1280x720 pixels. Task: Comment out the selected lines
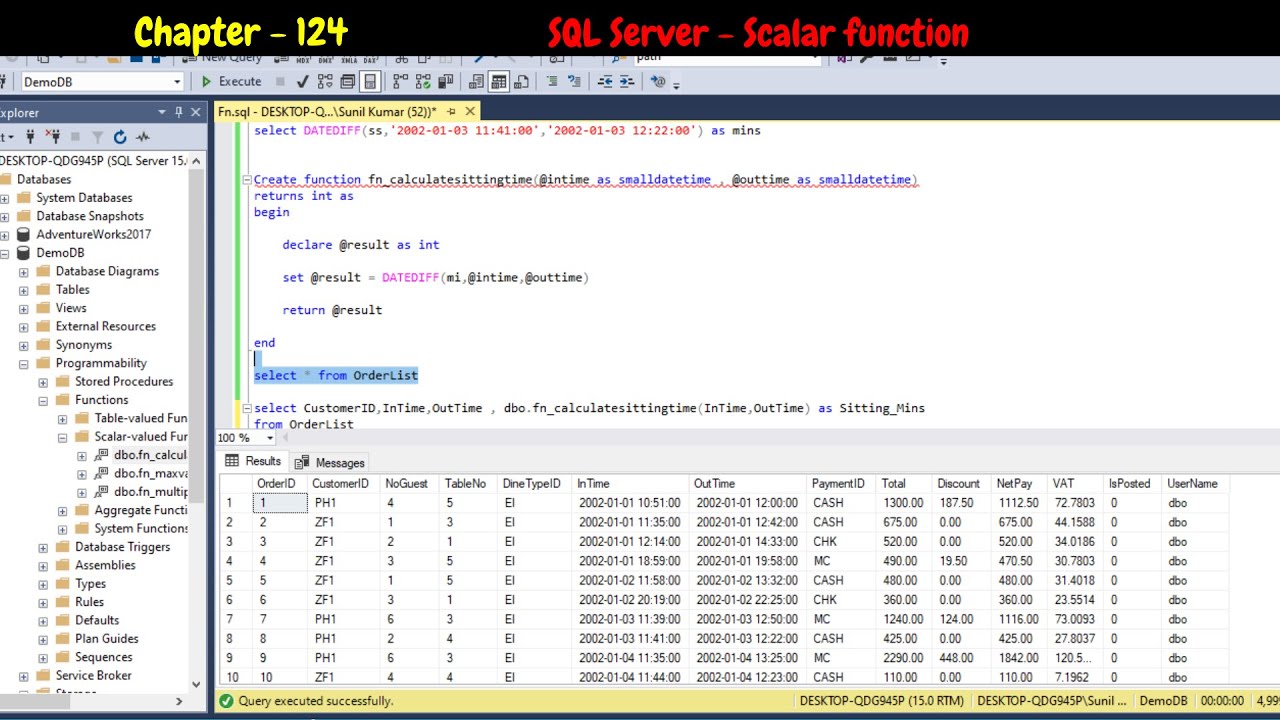coord(552,82)
